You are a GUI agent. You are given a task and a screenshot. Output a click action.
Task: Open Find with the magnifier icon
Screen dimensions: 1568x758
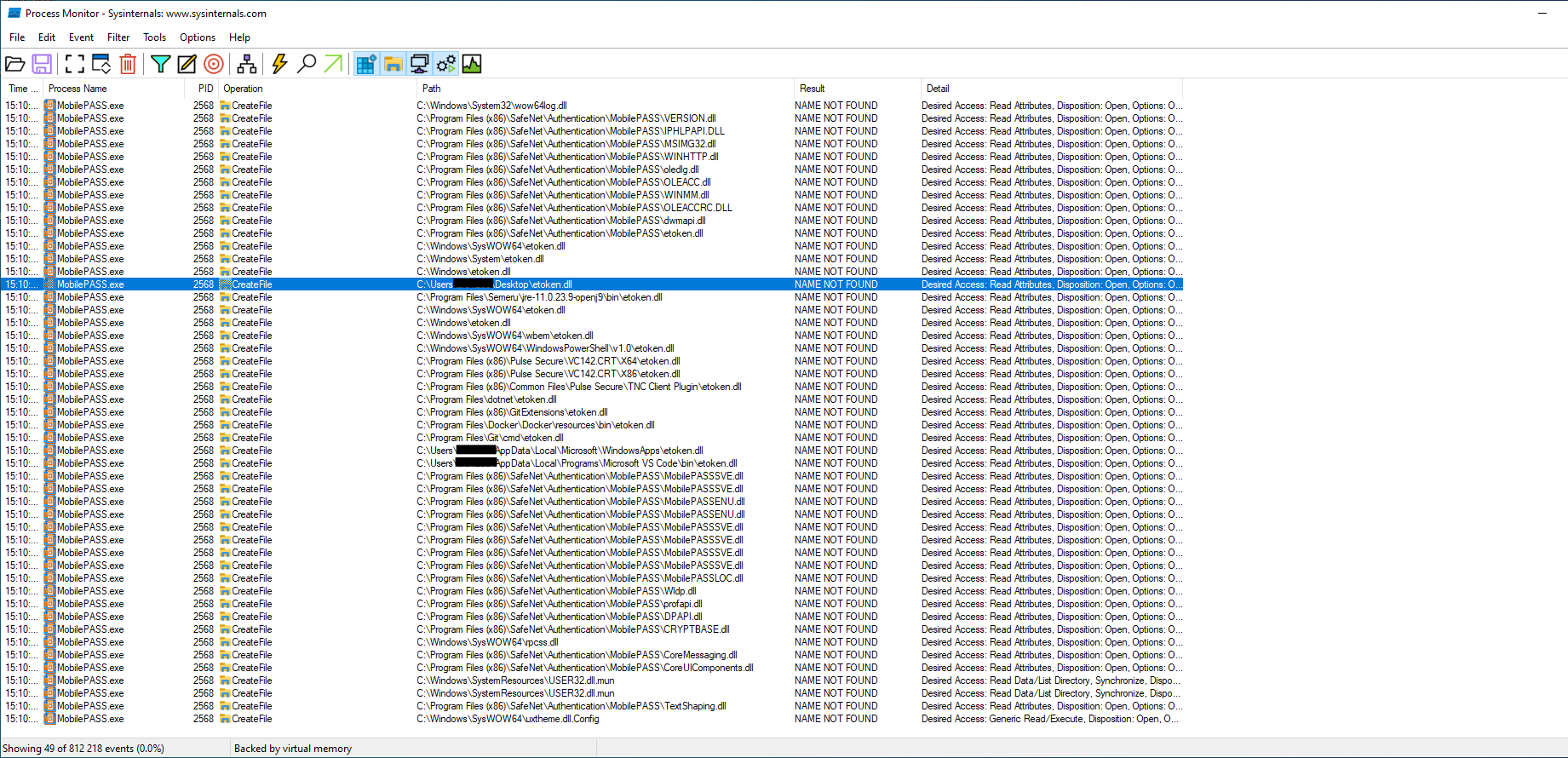click(307, 64)
